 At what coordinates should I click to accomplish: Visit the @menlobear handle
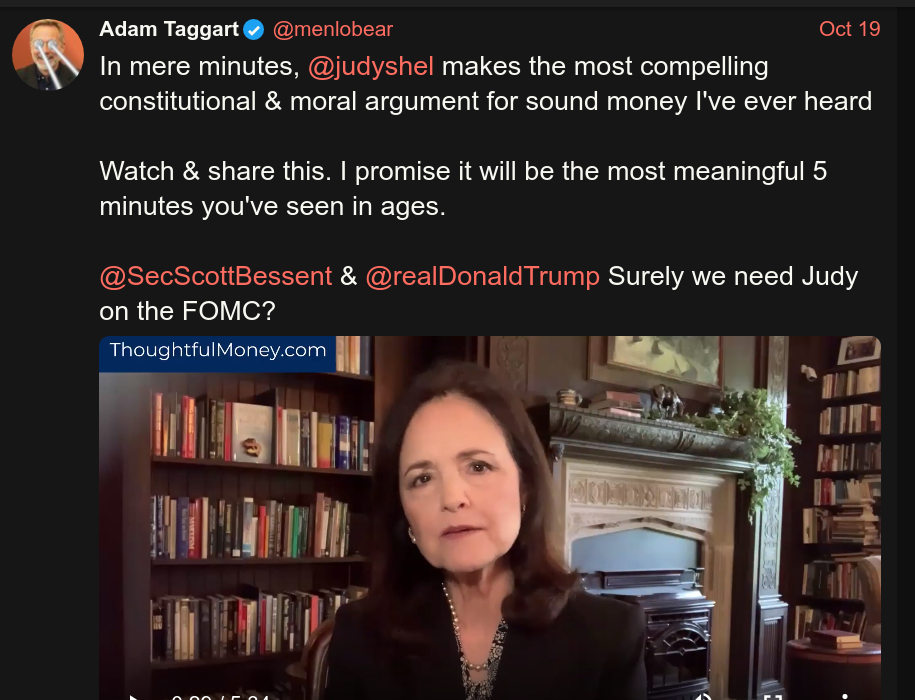pyautogui.click(x=333, y=29)
